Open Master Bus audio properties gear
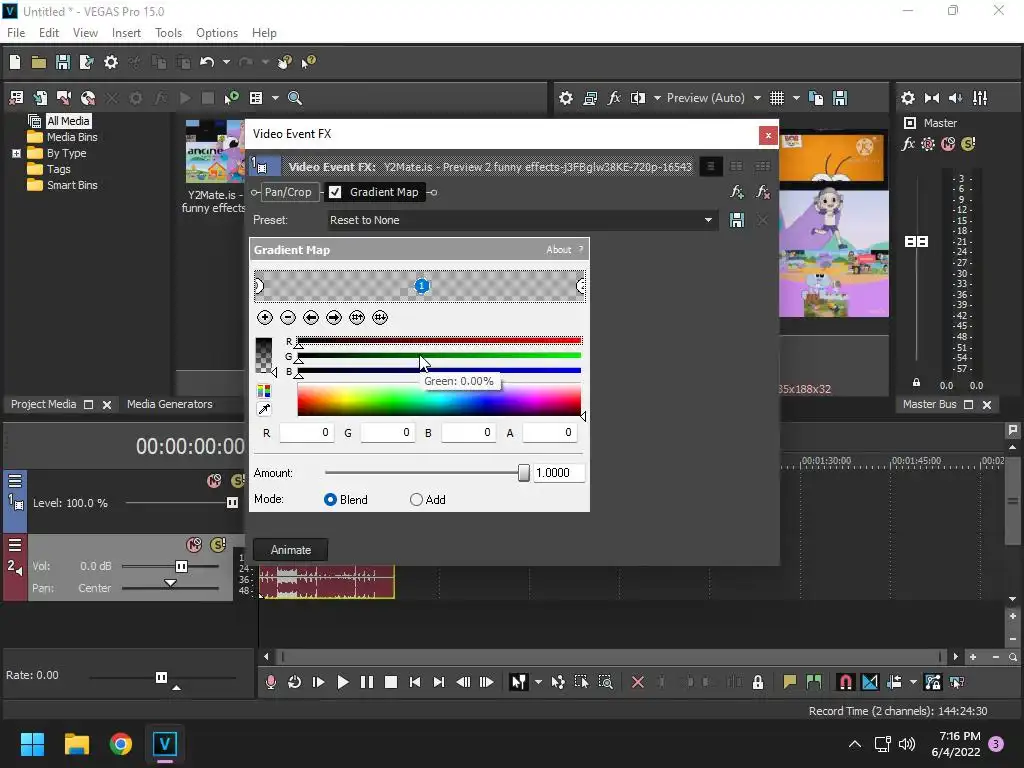This screenshot has height=768, width=1024. pos(908,98)
